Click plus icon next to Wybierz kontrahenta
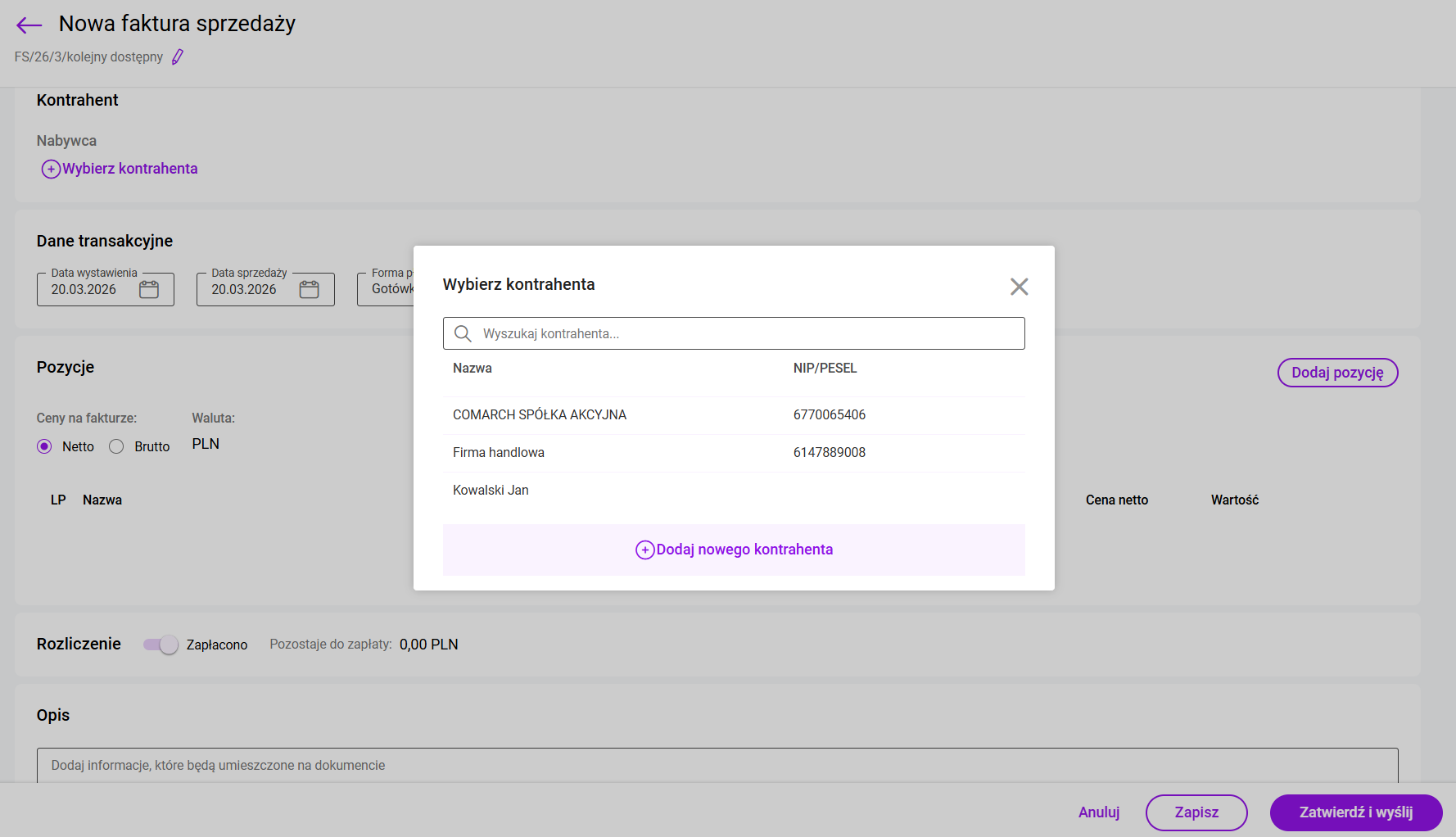The height and width of the screenshot is (837, 1456). click(x=51, y=169)
